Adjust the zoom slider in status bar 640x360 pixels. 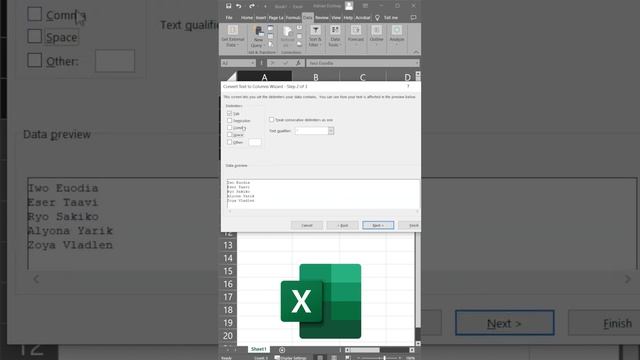(384, 358)
